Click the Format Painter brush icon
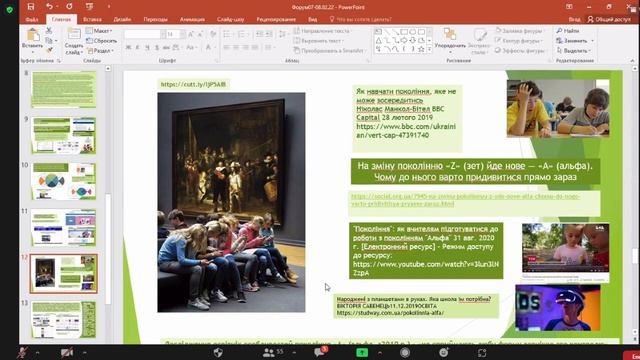This screenshot has height=360, width=640. point(49,50)
